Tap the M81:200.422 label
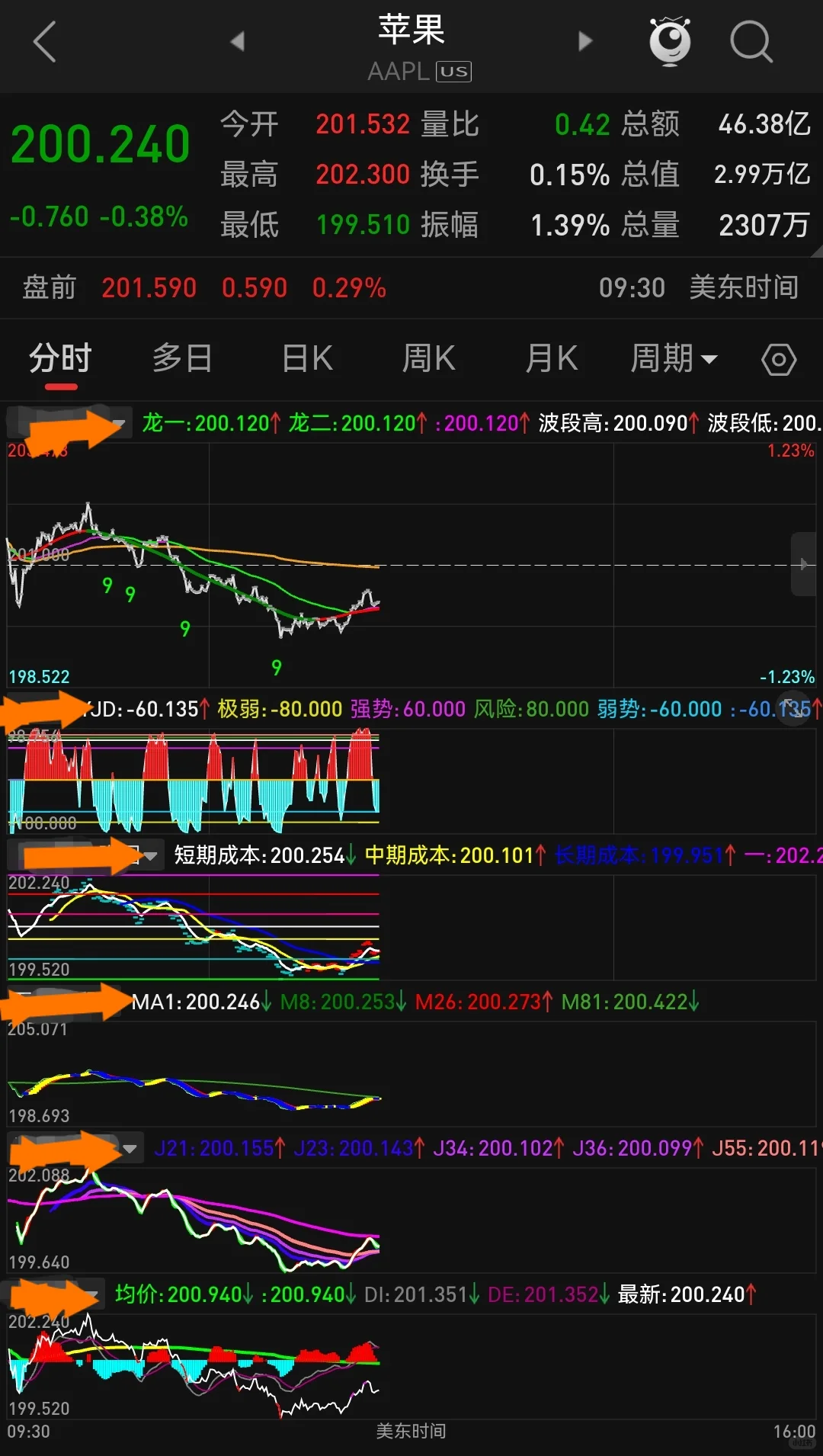 click(630, 1002)
